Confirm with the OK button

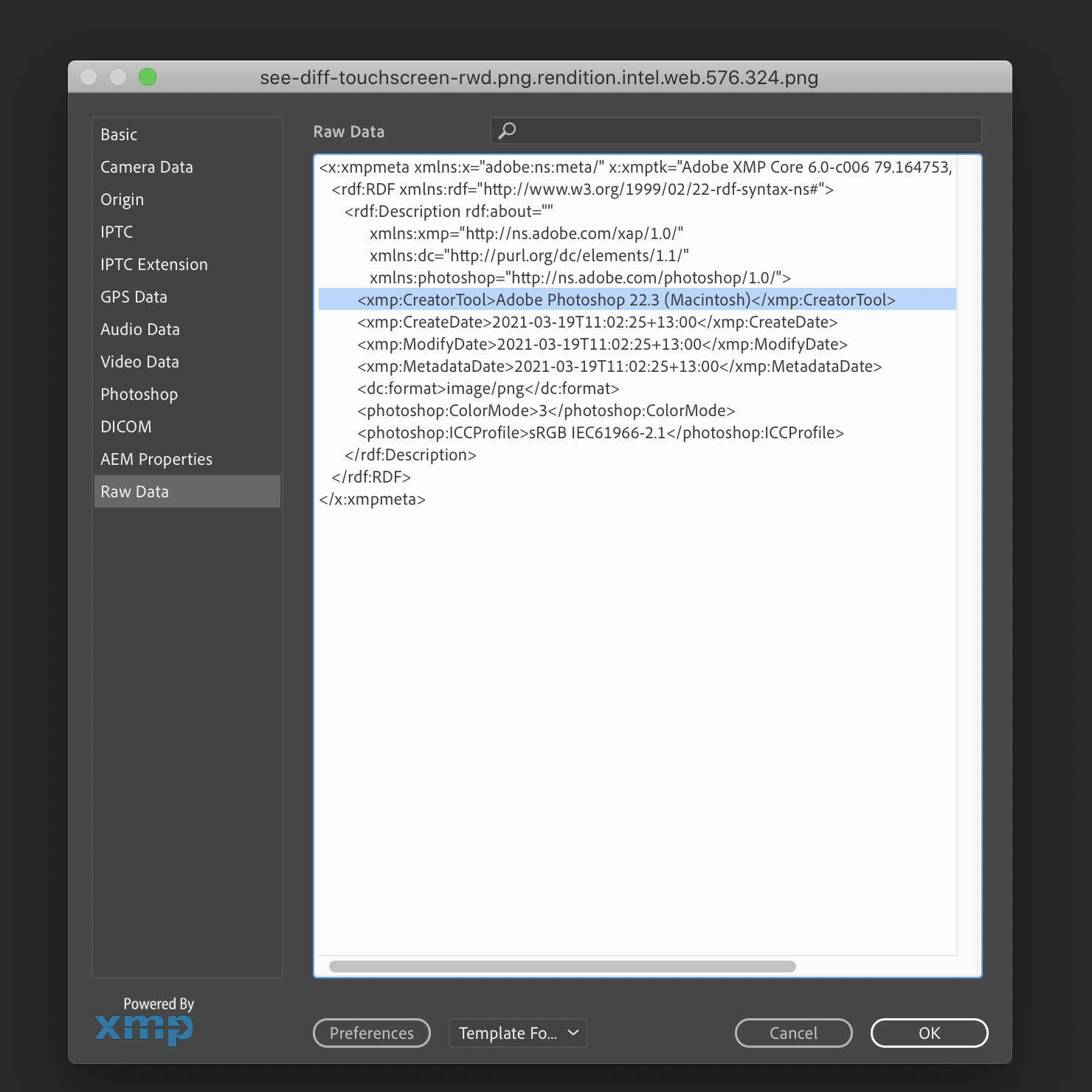930,1033
